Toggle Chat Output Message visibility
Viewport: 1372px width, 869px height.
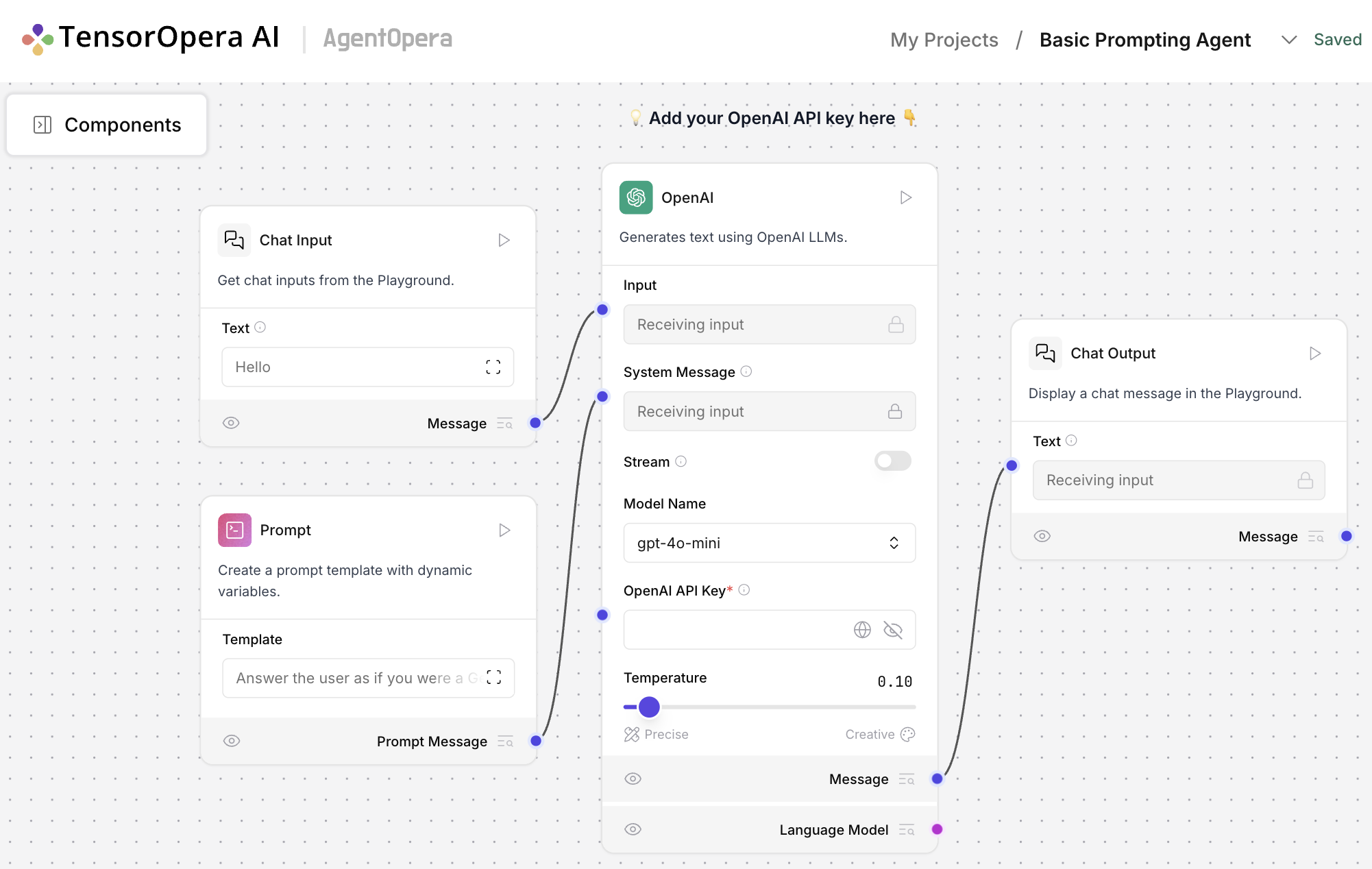(x=1042, y=536)
